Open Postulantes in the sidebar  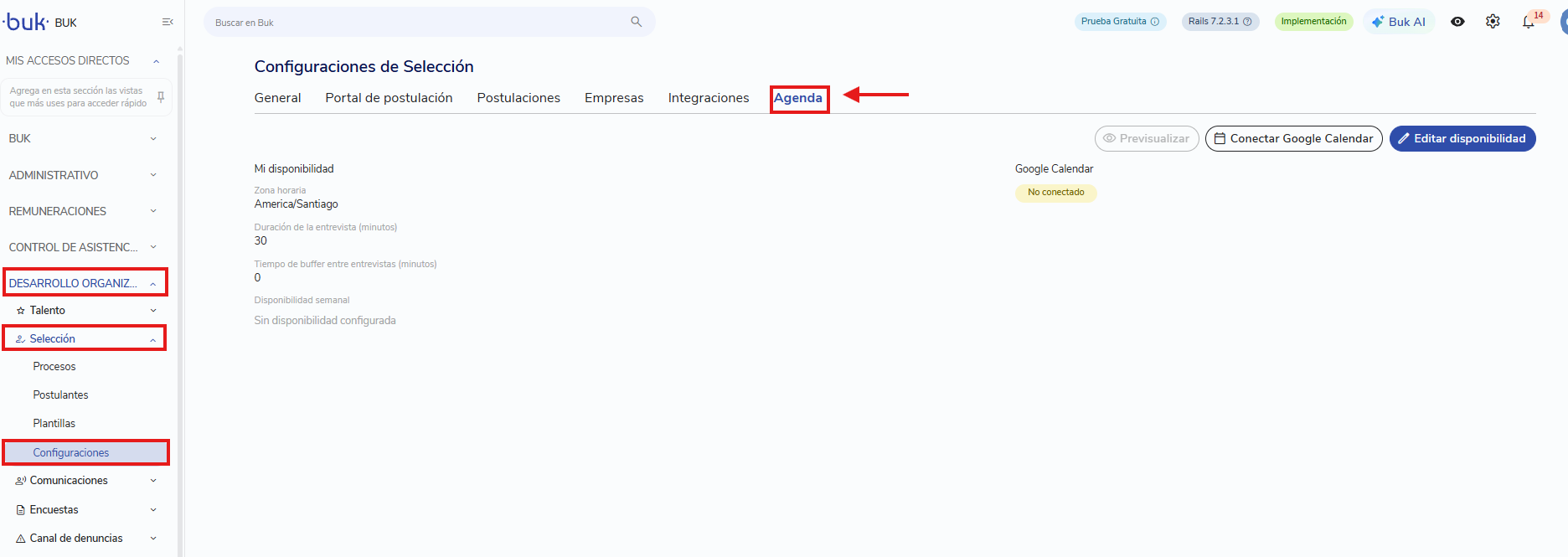point(60,395)
